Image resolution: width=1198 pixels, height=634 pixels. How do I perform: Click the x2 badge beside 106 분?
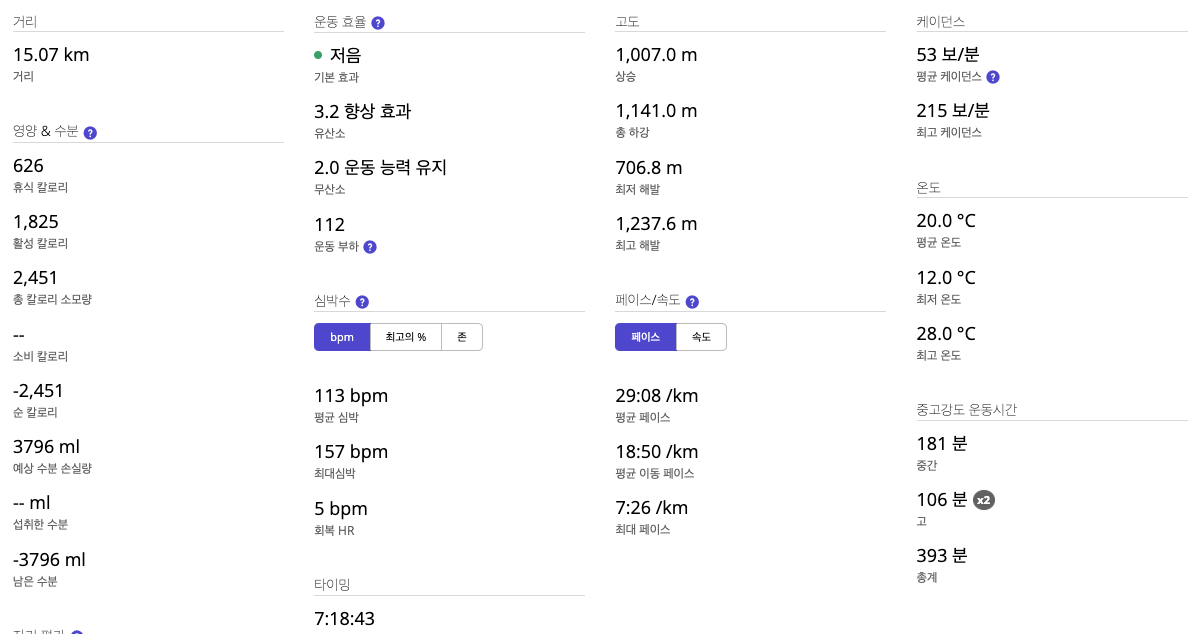click(x=985, y=500)
